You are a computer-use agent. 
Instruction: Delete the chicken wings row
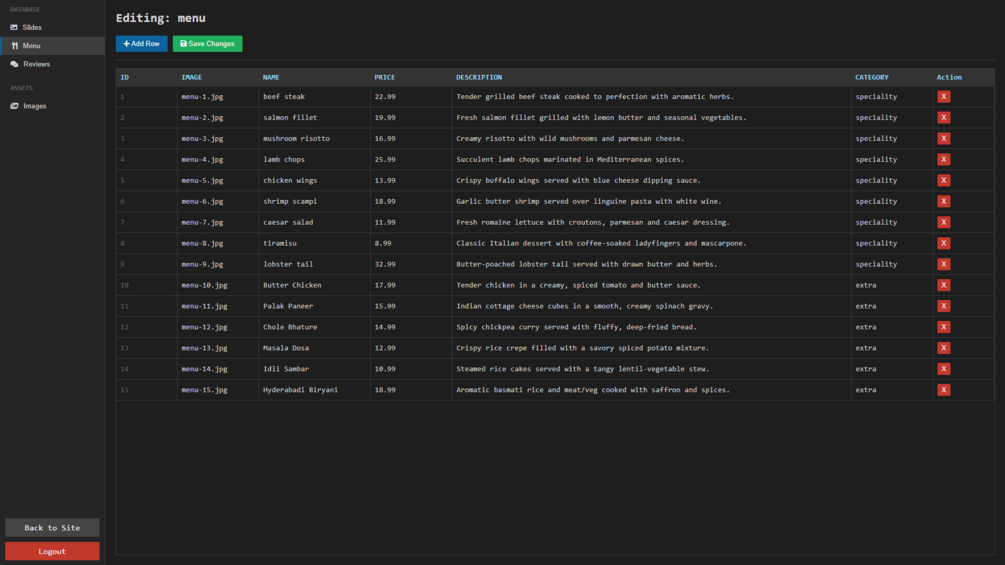tap(943, 181)
